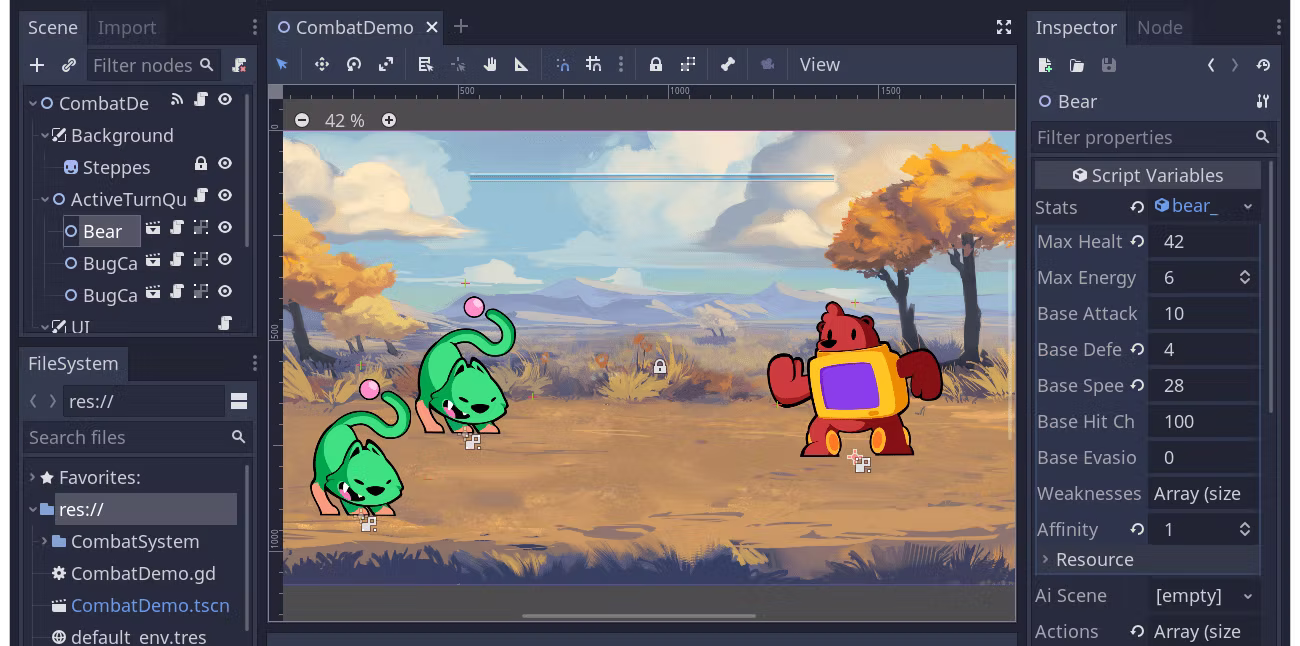Open the Bear node's script icon

[x=177, y=227]
